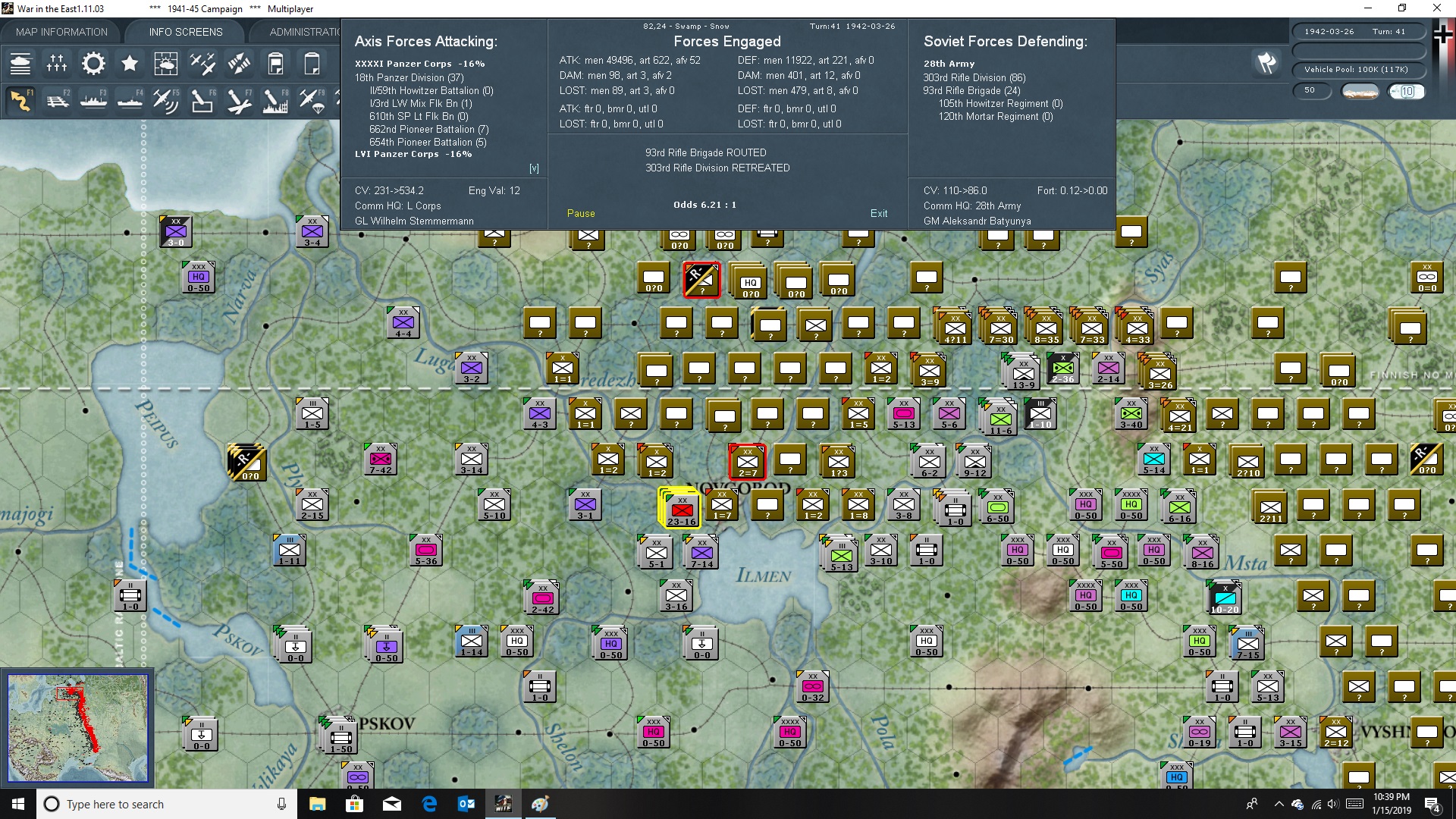Open the production gear icon
The height and width of the screenshot is (819, 1456).
click(93, 64)
